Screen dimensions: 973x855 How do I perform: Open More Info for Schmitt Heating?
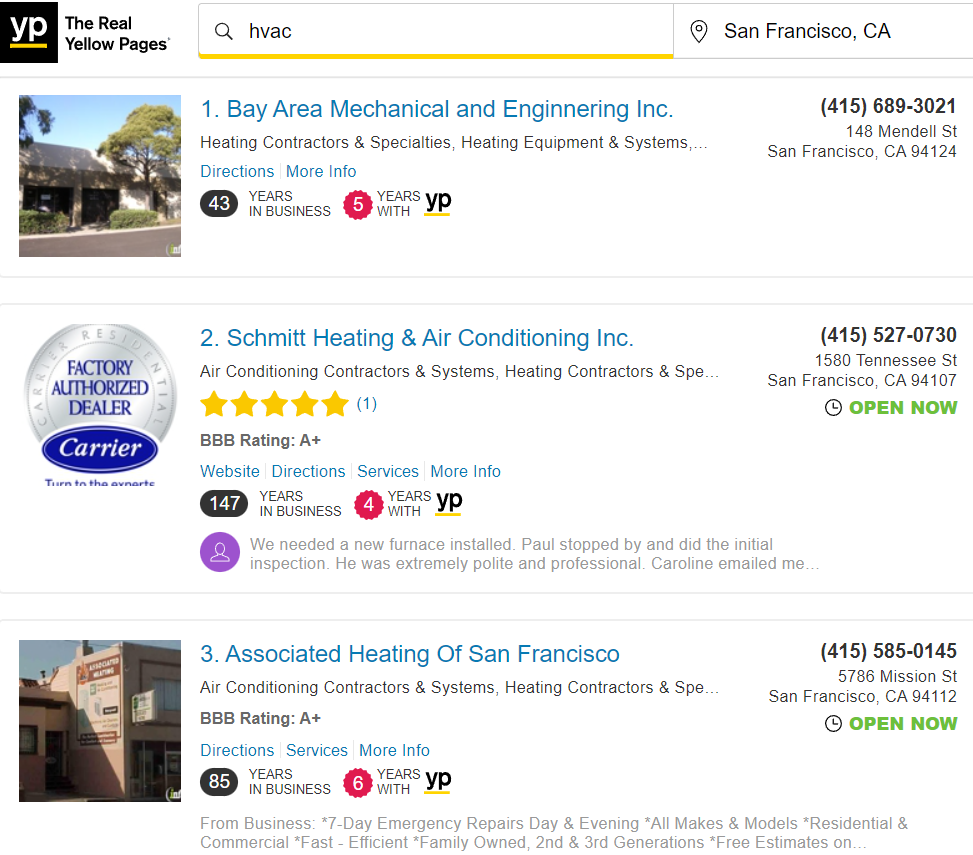[x=465, y=472]
